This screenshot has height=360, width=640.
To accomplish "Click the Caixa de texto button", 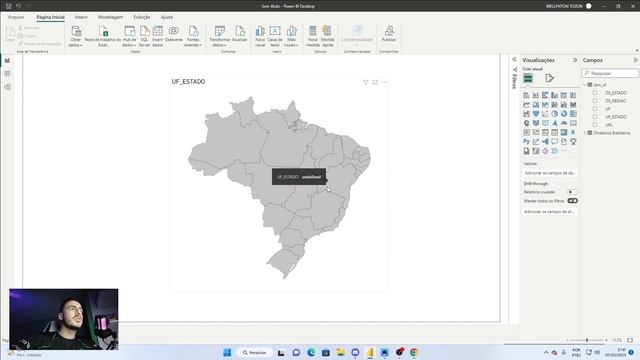I will coord(275,37).
